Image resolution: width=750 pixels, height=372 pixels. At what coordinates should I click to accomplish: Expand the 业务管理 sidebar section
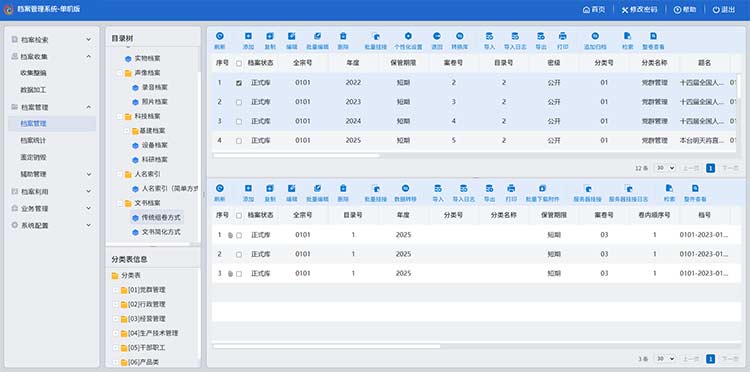tap(88, 208)
